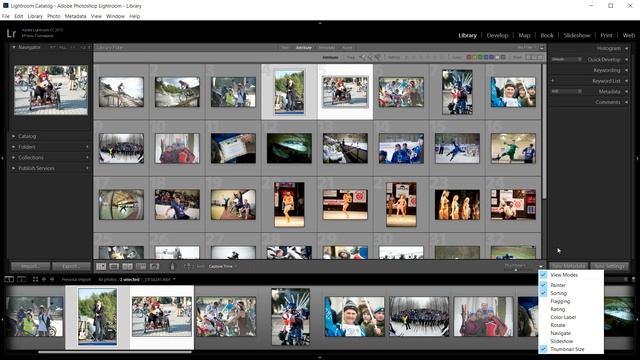Image resolution: width=640 pixels, height=360 pixels.
Task: Go back with the filmstrip left arrow
Action: pos(44,279)
